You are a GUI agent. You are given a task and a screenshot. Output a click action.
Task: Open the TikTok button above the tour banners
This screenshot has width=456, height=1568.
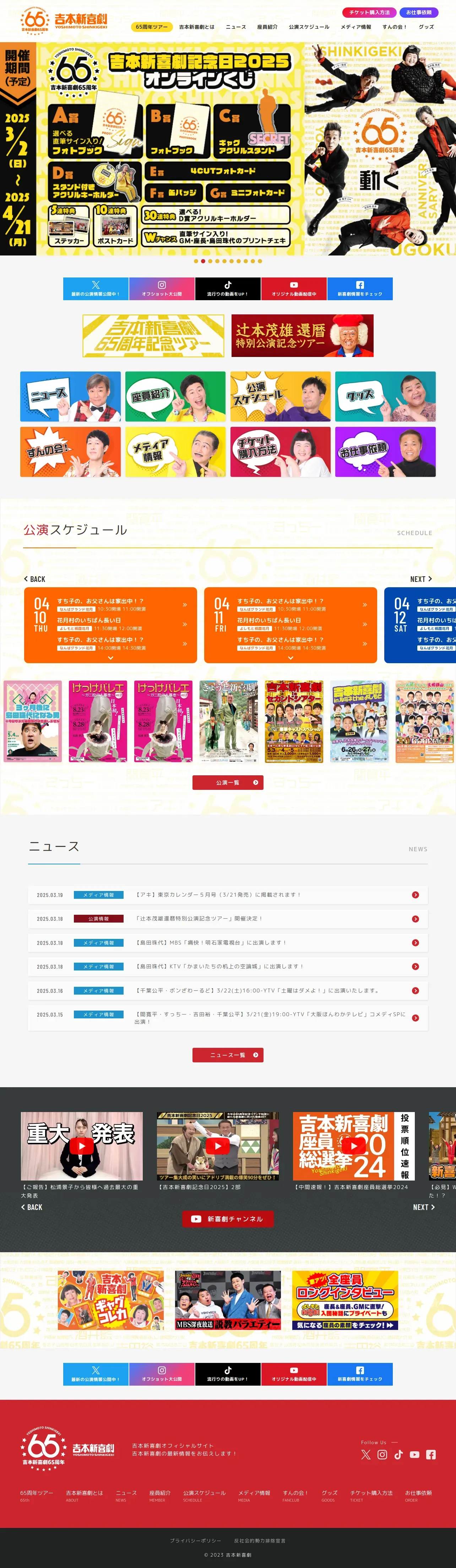228,288
